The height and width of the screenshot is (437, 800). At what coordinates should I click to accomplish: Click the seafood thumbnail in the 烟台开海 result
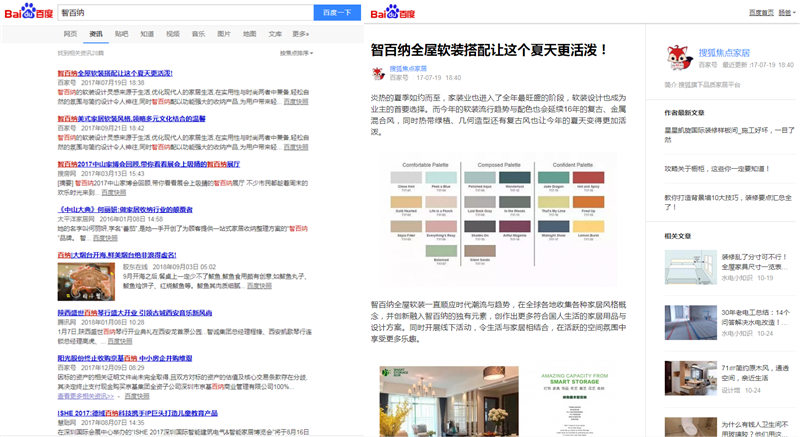click(86, 282)
